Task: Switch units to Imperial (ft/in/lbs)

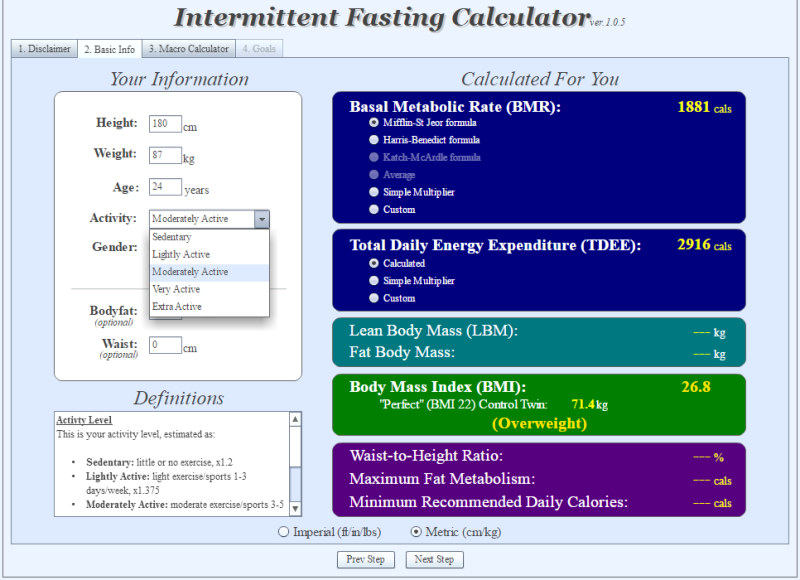Action: 283,532
